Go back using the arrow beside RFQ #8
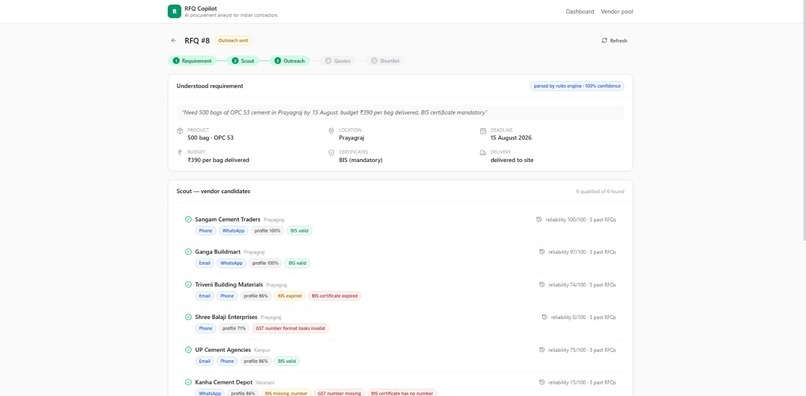 174,40
